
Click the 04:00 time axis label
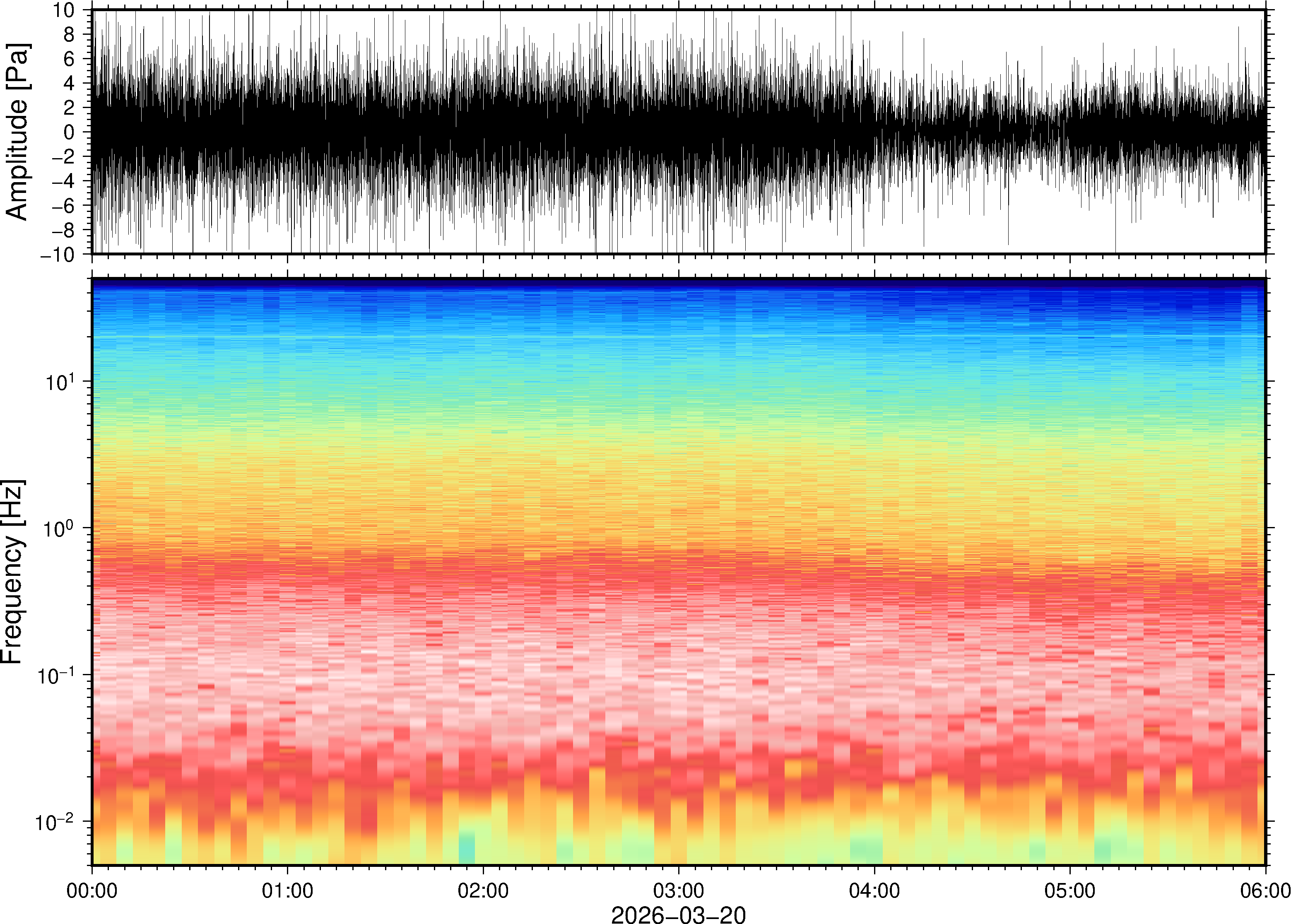874,890
